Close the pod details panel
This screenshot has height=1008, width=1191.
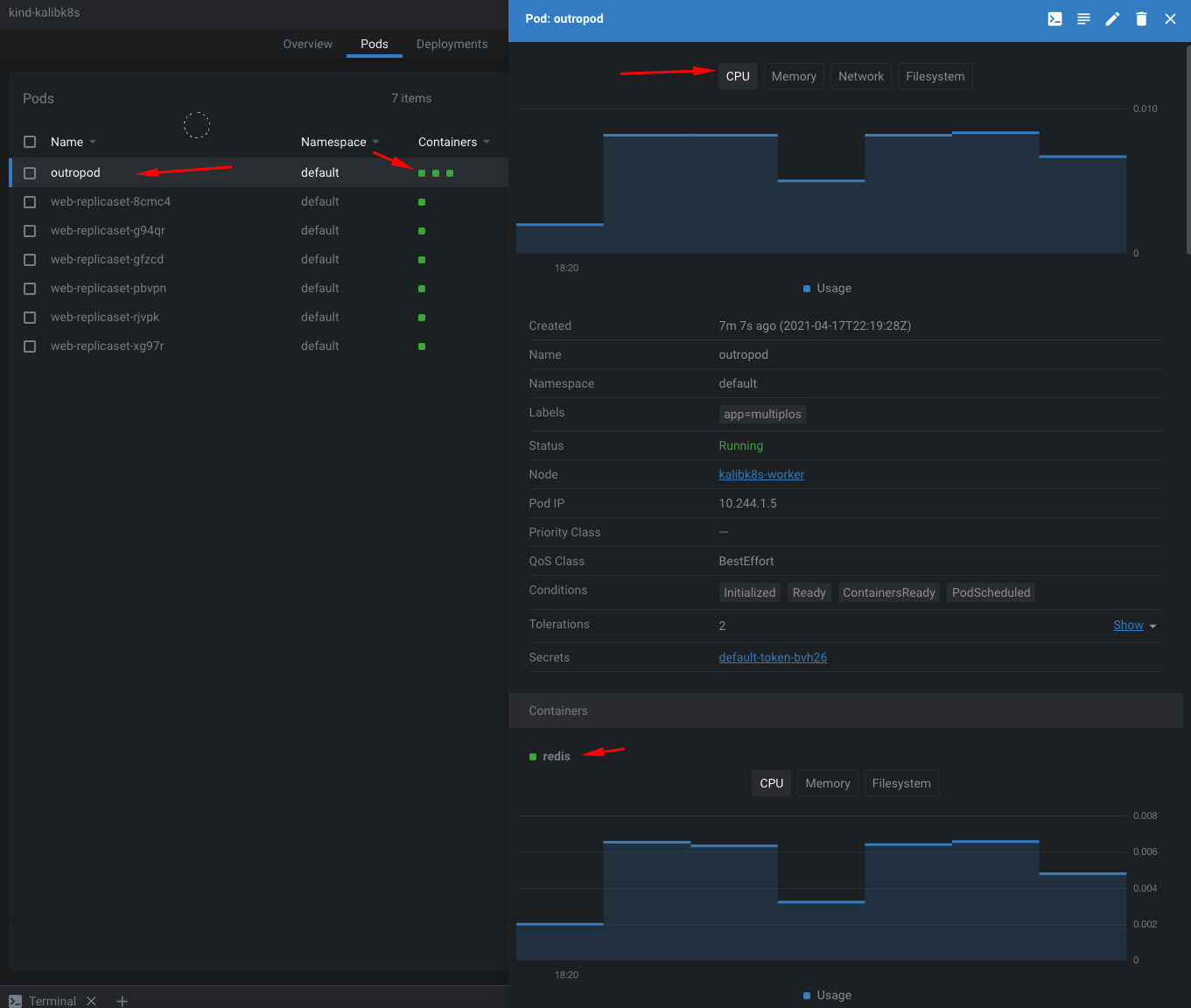pyautogui.click(x=1170, y=19)
